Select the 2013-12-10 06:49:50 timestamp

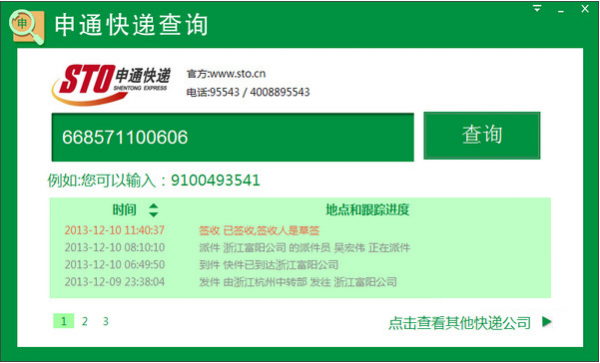(114, 265)
